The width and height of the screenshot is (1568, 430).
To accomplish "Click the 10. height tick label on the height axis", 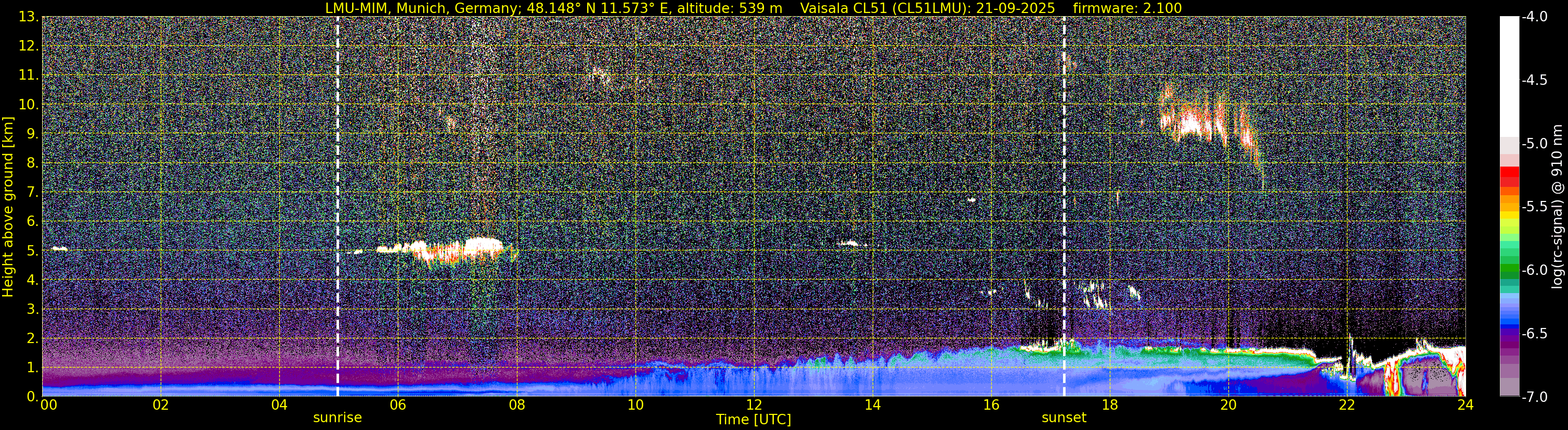I will (29, 104).
